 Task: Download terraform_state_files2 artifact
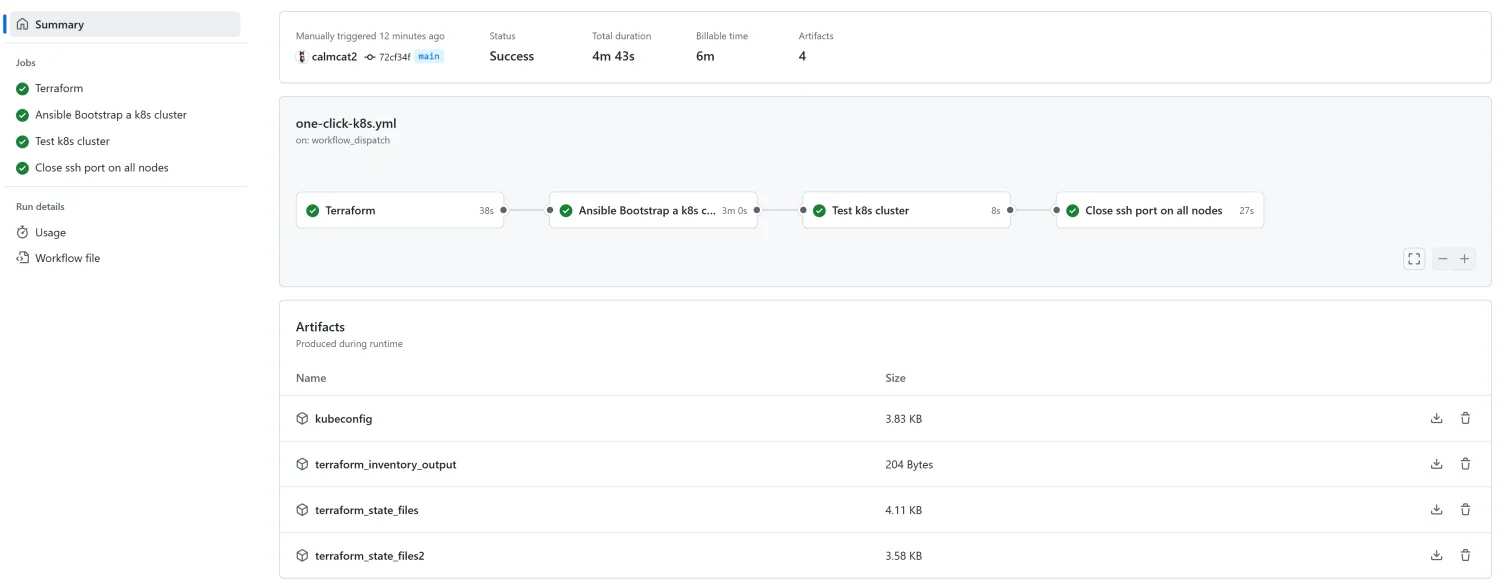pos(1436,555)
